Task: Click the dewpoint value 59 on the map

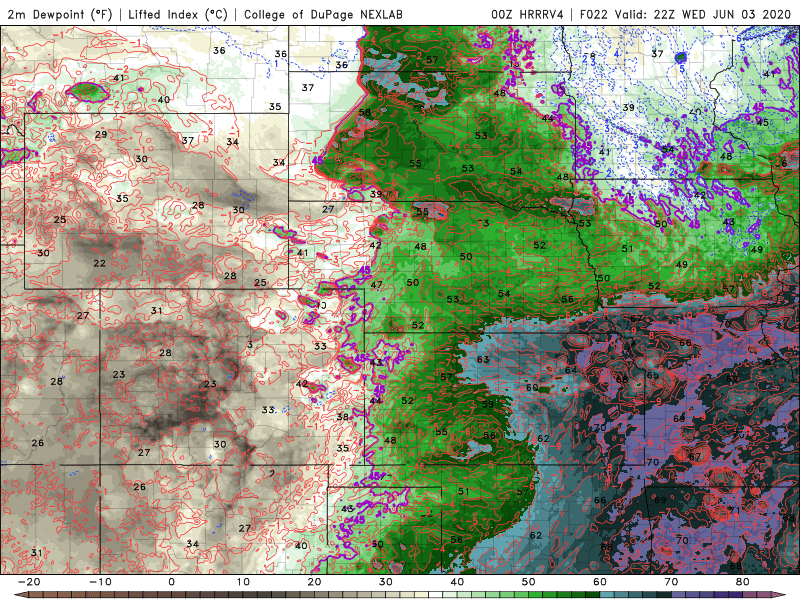Action: point(488,404)
